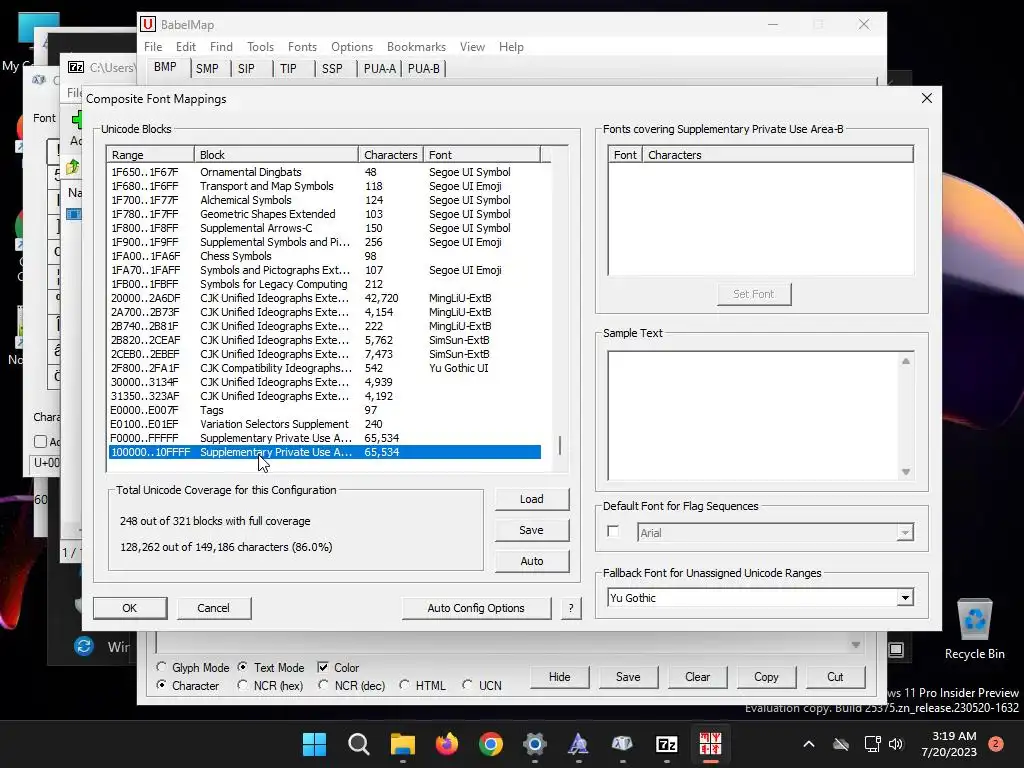Image resolution: width=1024 pixels, height=768 pixels.
Task: Launch Firefox from taskbar
Action: [447, 744]
